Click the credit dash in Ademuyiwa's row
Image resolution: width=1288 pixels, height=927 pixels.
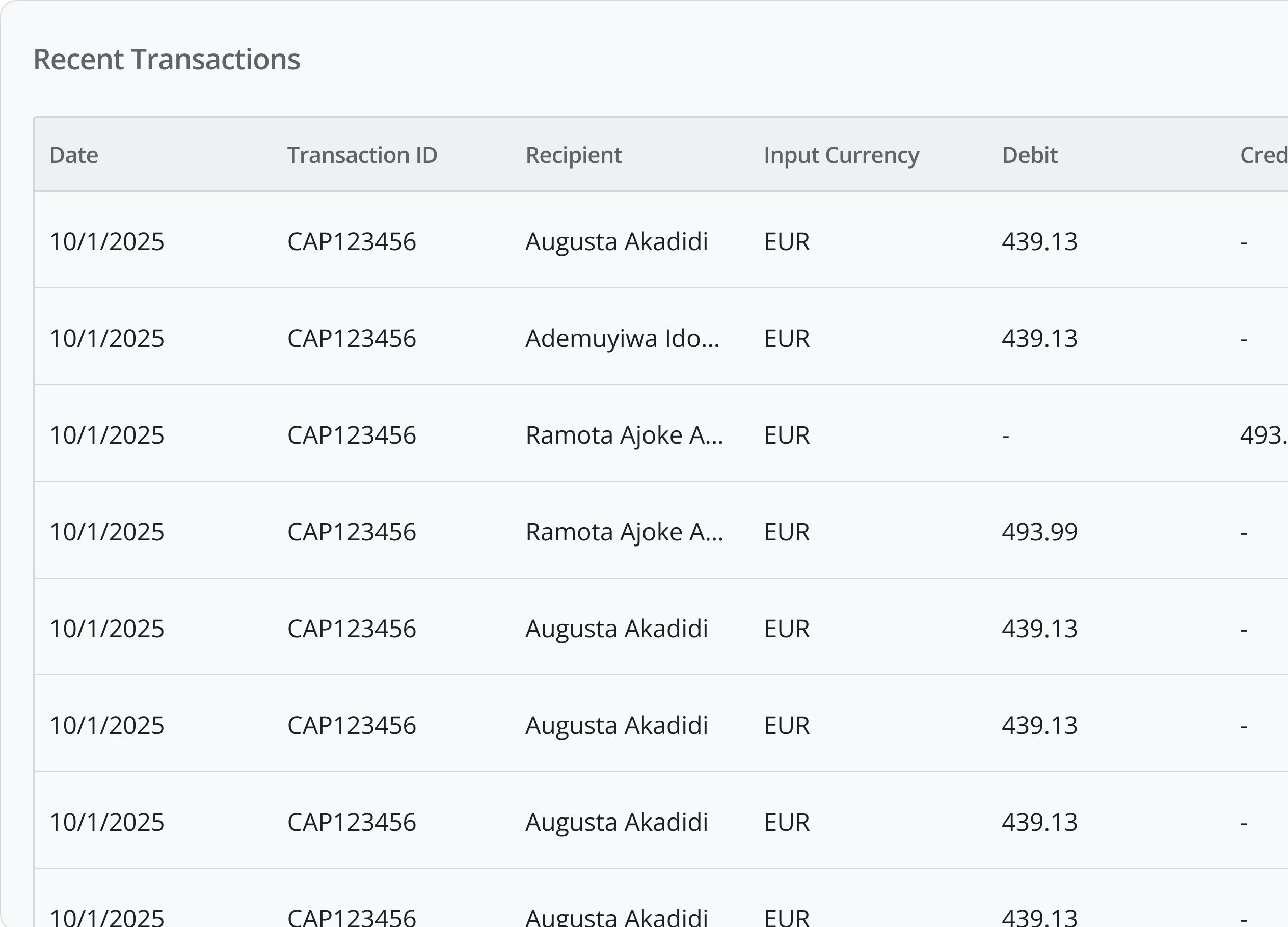(x=1244, y=339)
